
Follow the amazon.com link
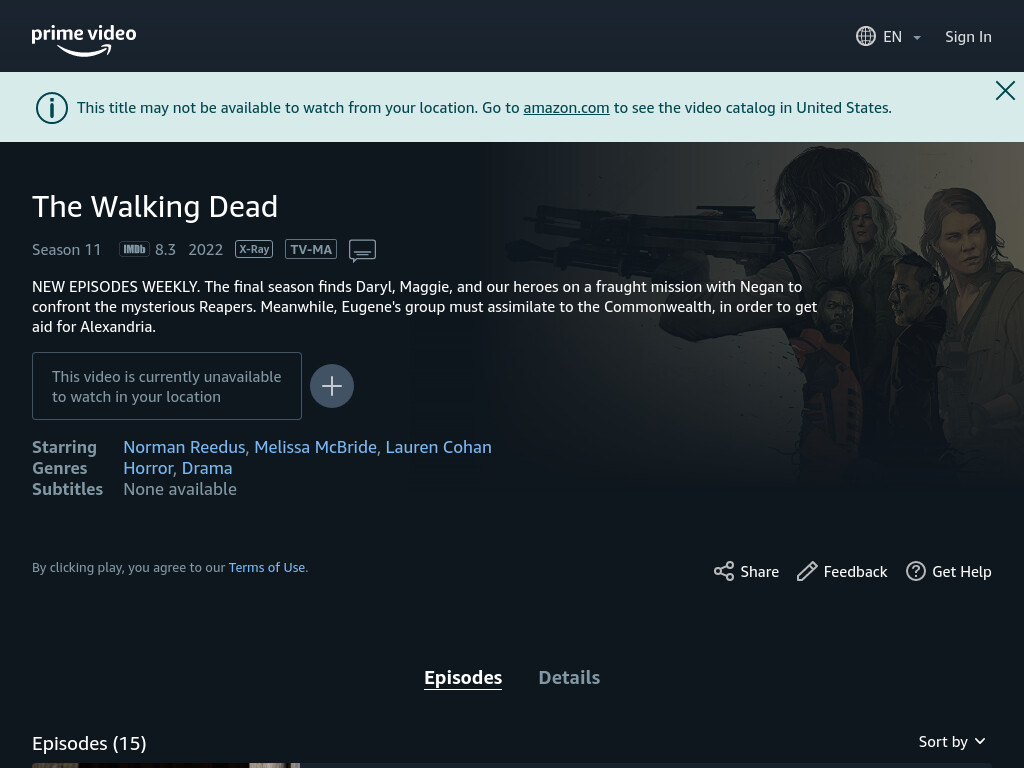pos(566,108)
